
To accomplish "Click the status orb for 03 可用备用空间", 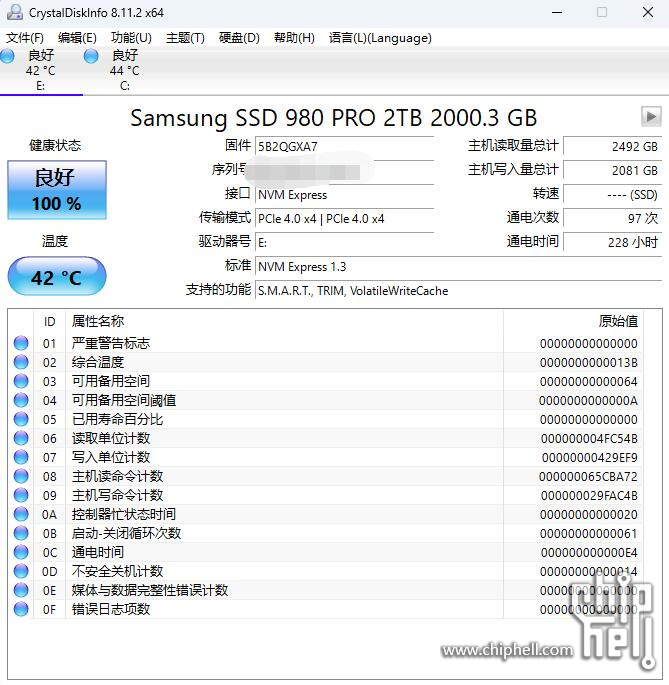I will (x=21, y=381).
